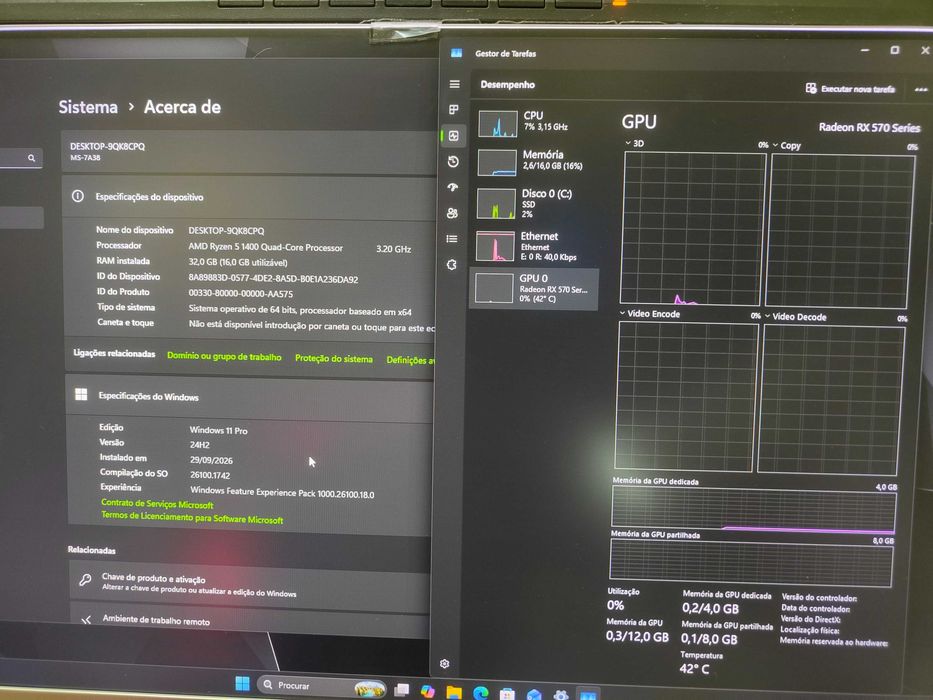Screen dimensions: 933x700
Task: Launch Copilot from the taskbar
Action: [428, 691]
